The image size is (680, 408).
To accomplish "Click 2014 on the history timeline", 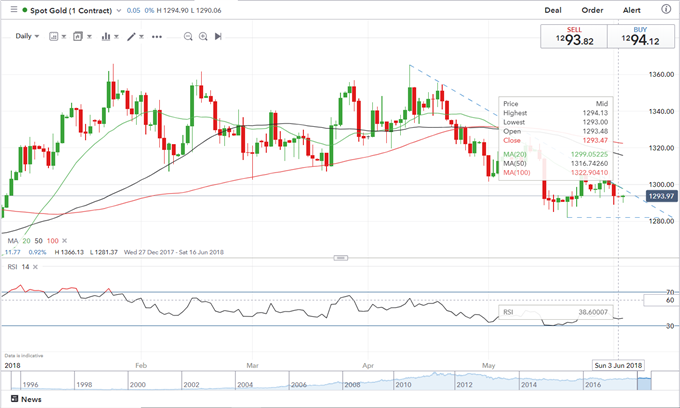I will coord(529,385).
